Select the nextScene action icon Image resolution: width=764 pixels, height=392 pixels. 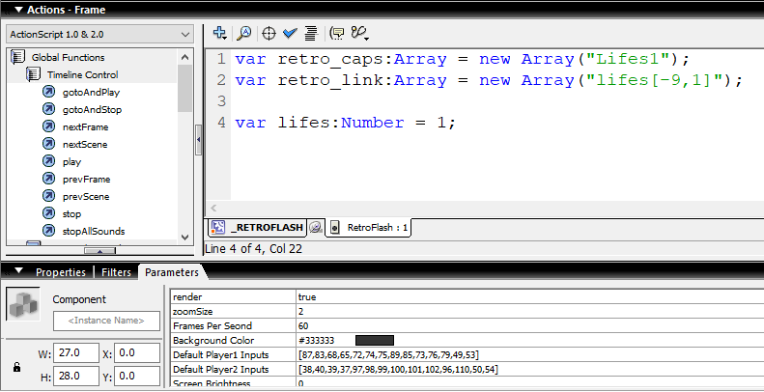(x=48, y=144)
